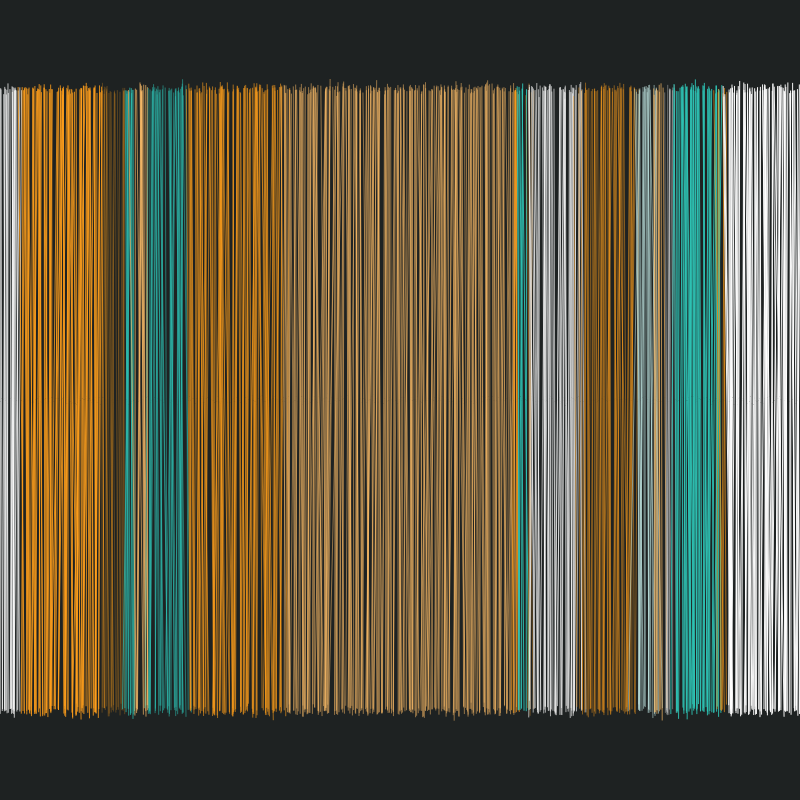Screen dimensions: 800x800
Task: Click the white stripe band at far left edge
Action: click(x=8, y=400)
